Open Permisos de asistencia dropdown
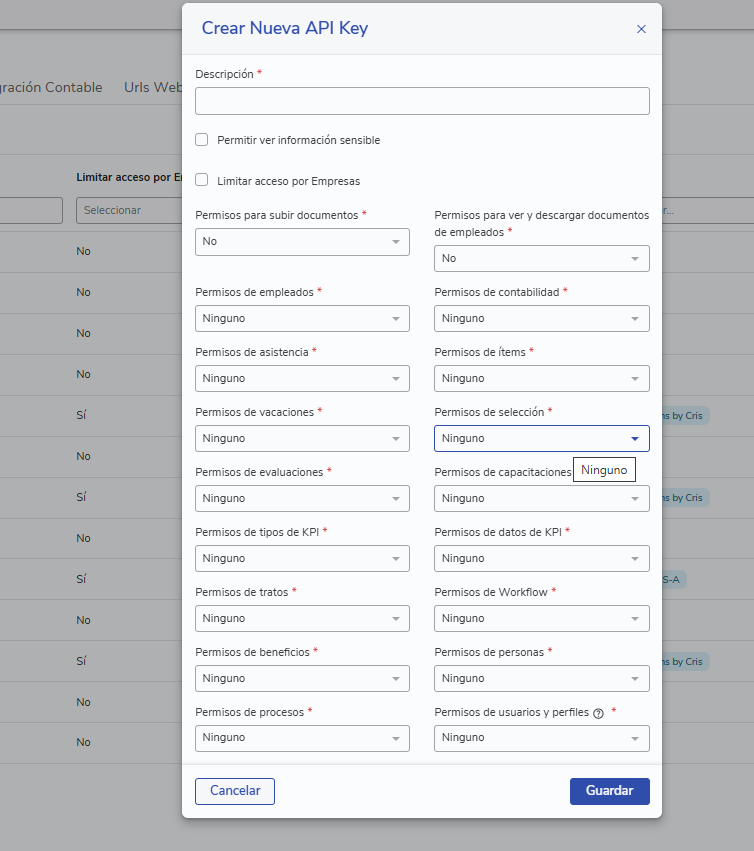The height and width of the screenshot is (851, 754). [302, 378]
